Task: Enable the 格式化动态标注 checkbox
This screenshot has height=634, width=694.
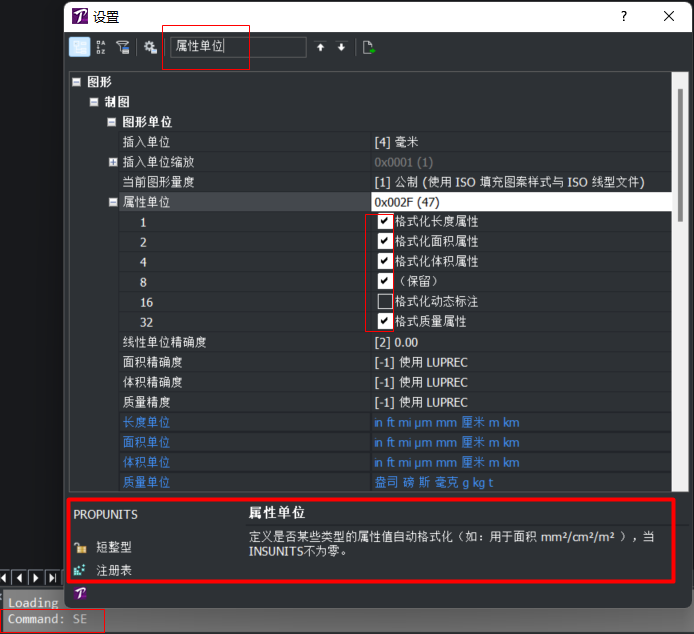Action: click(x=385, y=302)
